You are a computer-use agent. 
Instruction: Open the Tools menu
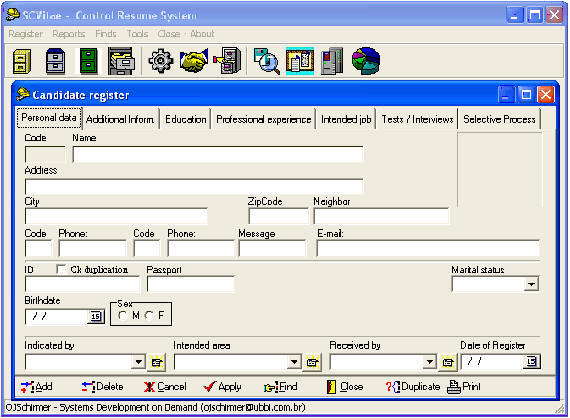(x=137, y=34)
